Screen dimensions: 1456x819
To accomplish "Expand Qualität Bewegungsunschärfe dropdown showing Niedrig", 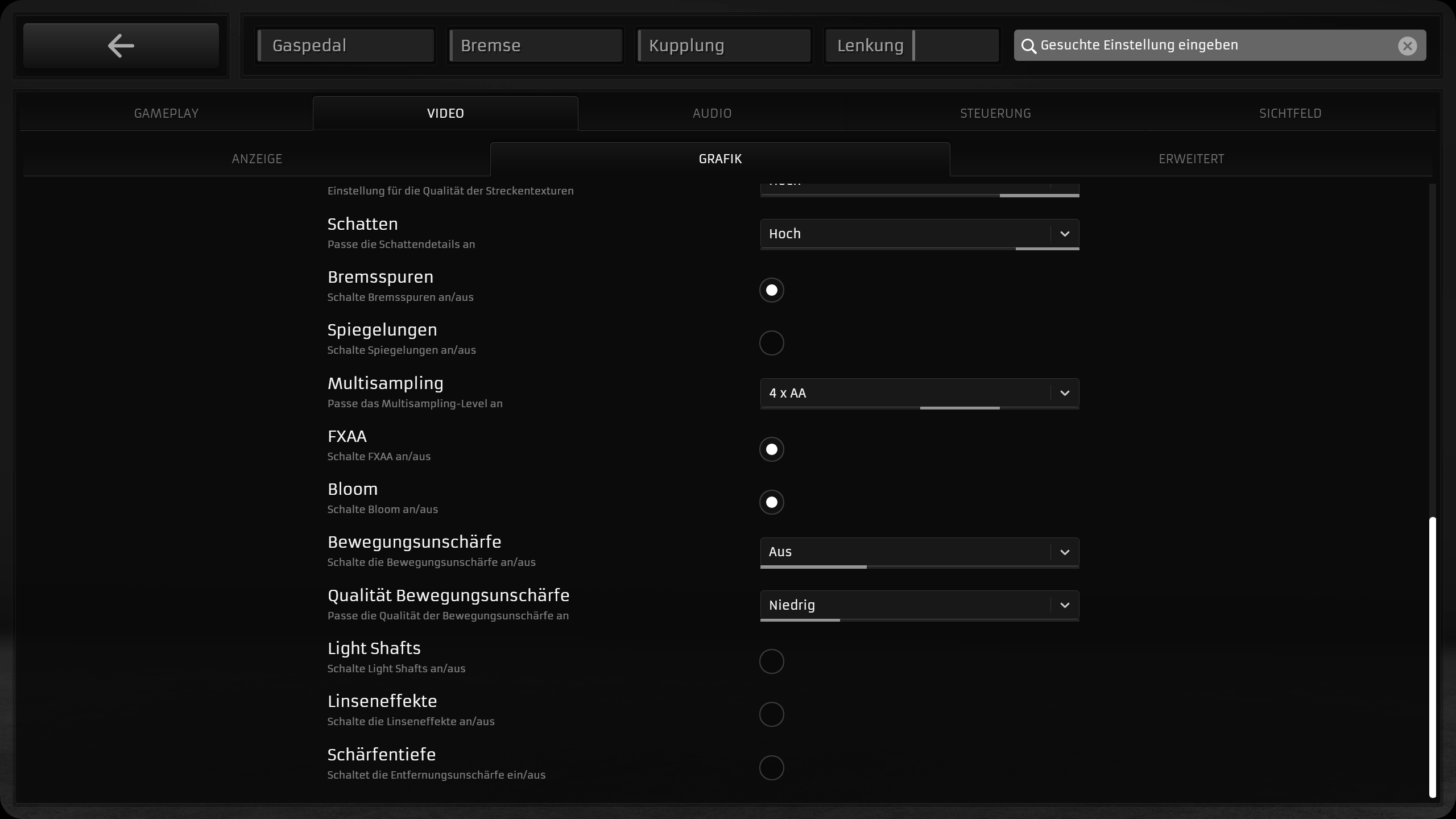I will 919,605.
